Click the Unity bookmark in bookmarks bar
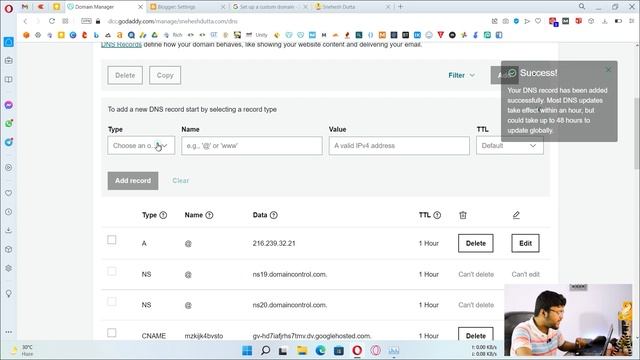The height and width of the screenshot is (360, 640). (257, 35)
